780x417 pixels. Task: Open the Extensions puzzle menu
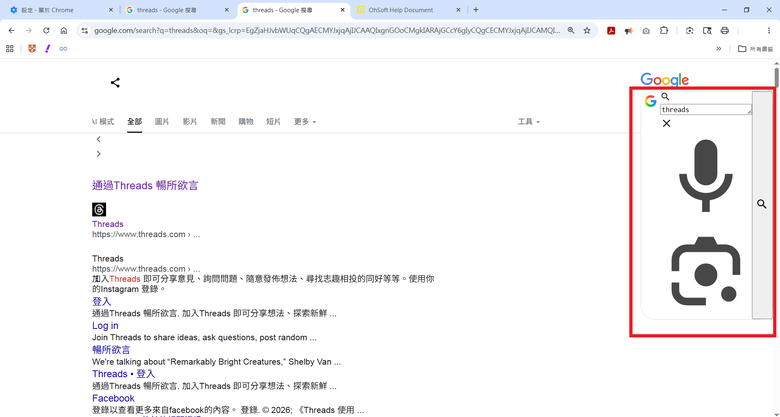(664, 30)
